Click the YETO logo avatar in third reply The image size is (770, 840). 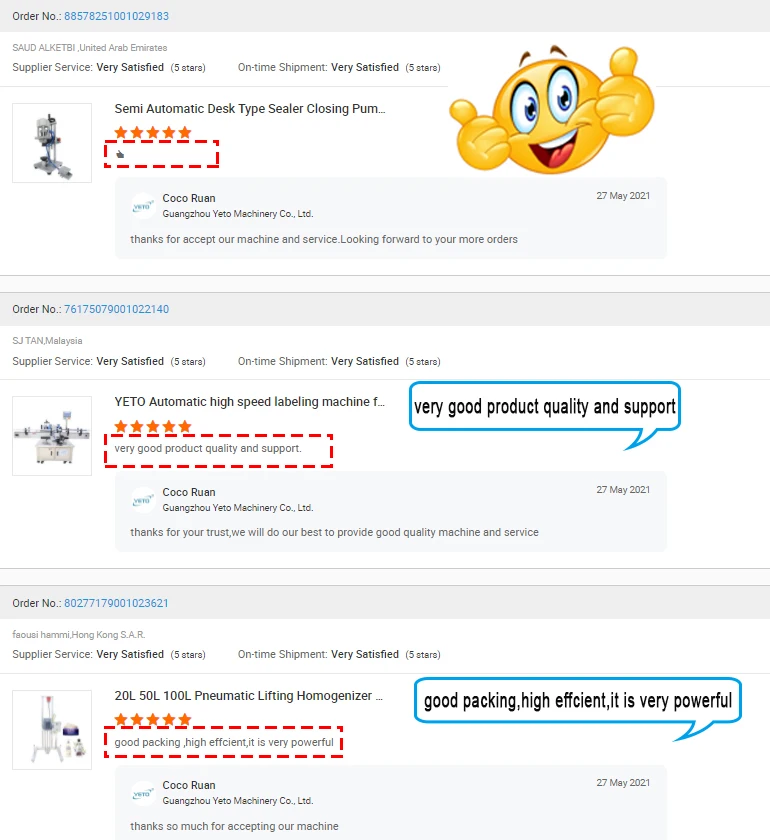[143, 793]
